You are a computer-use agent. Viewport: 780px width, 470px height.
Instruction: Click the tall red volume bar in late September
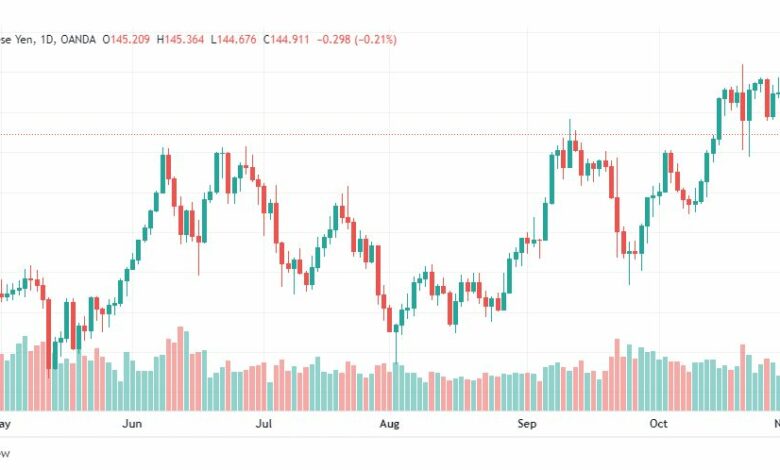point(617,375)
